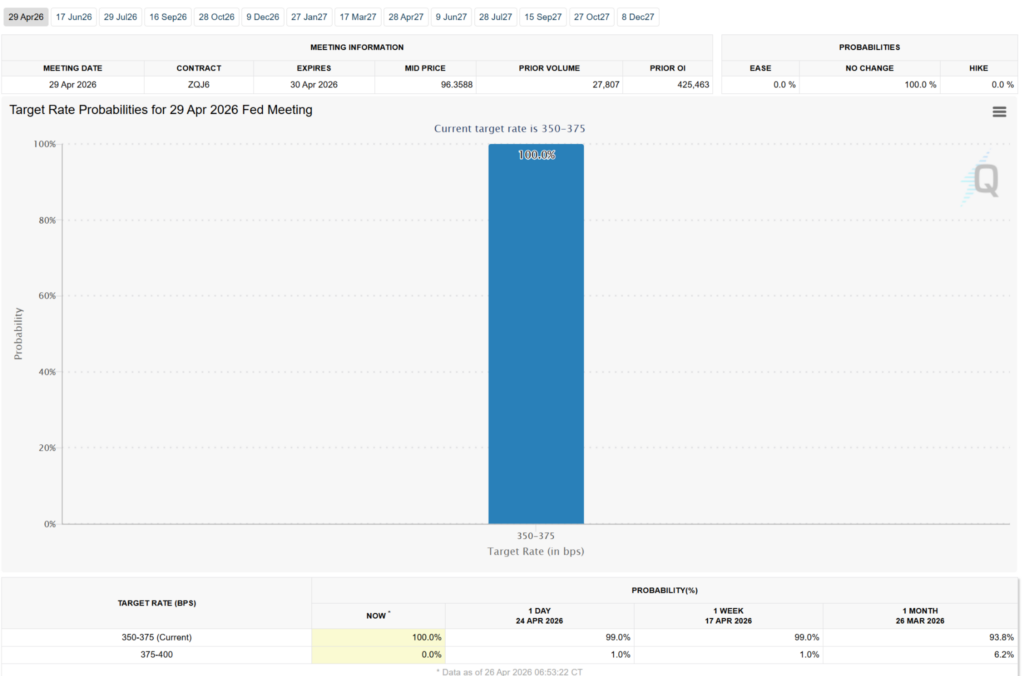Go to the 28 Jul27 tab
Screen dimensions: 1024x676
pyautogui.click(x=497, y=17)
